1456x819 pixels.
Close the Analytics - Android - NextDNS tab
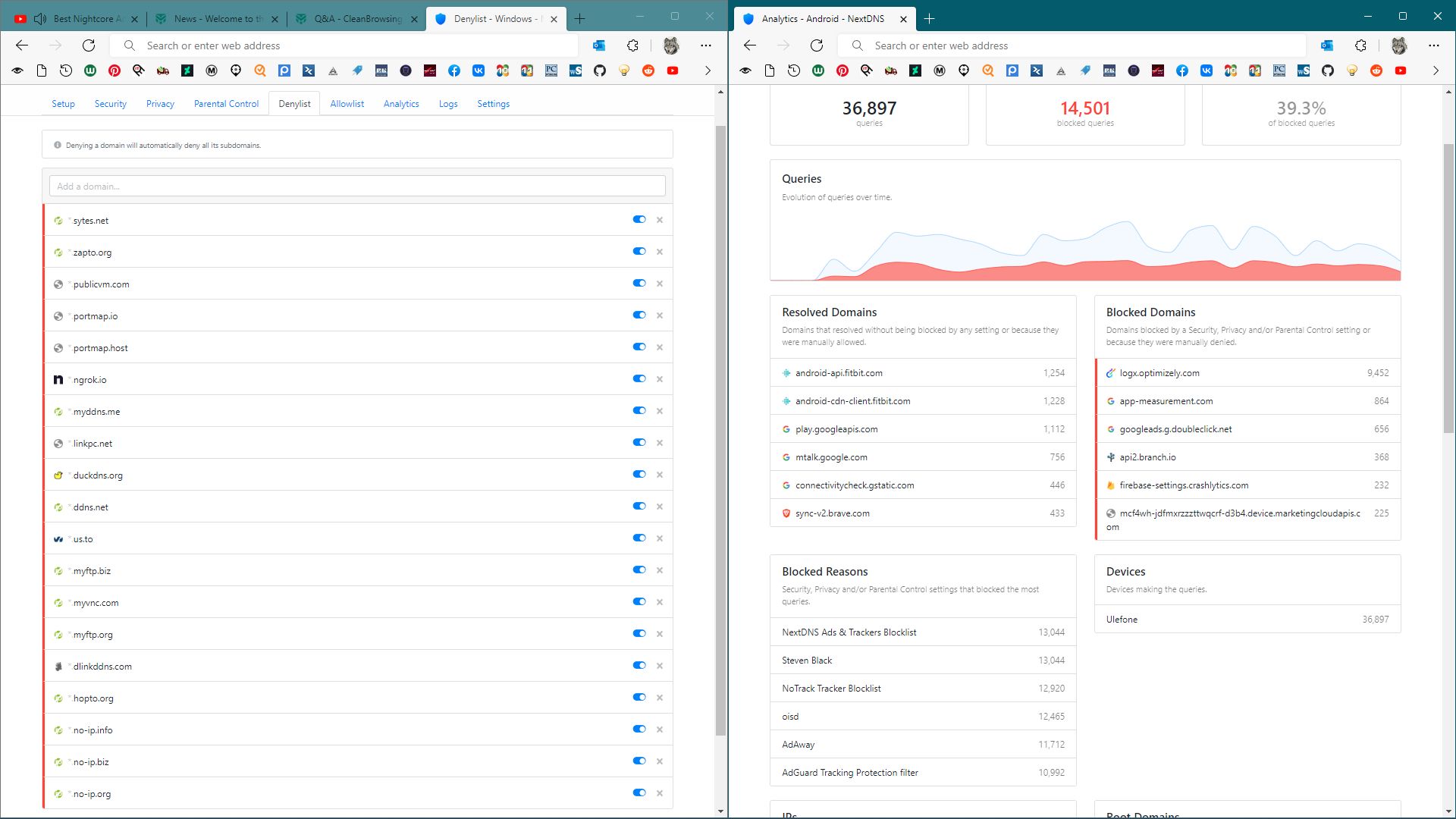903,19
